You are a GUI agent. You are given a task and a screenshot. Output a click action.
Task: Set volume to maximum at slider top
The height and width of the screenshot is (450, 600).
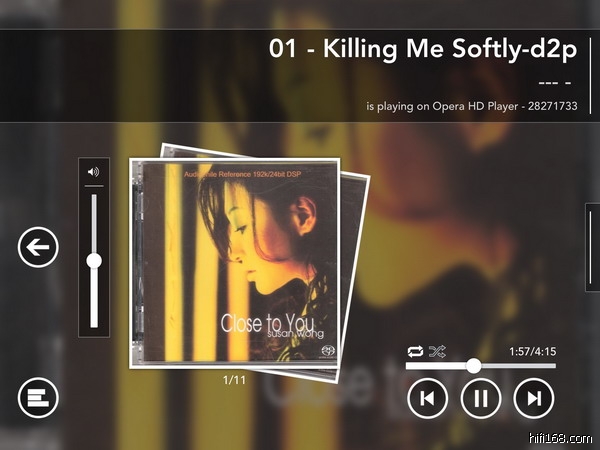(94, 197)
